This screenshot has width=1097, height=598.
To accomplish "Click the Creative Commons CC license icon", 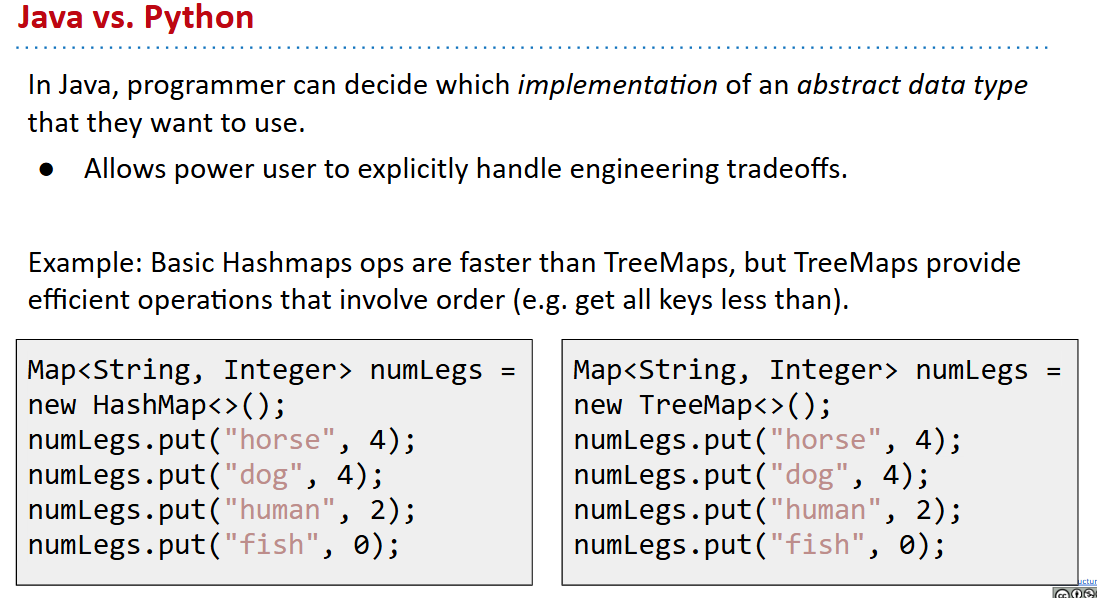I will point(1063,593).
